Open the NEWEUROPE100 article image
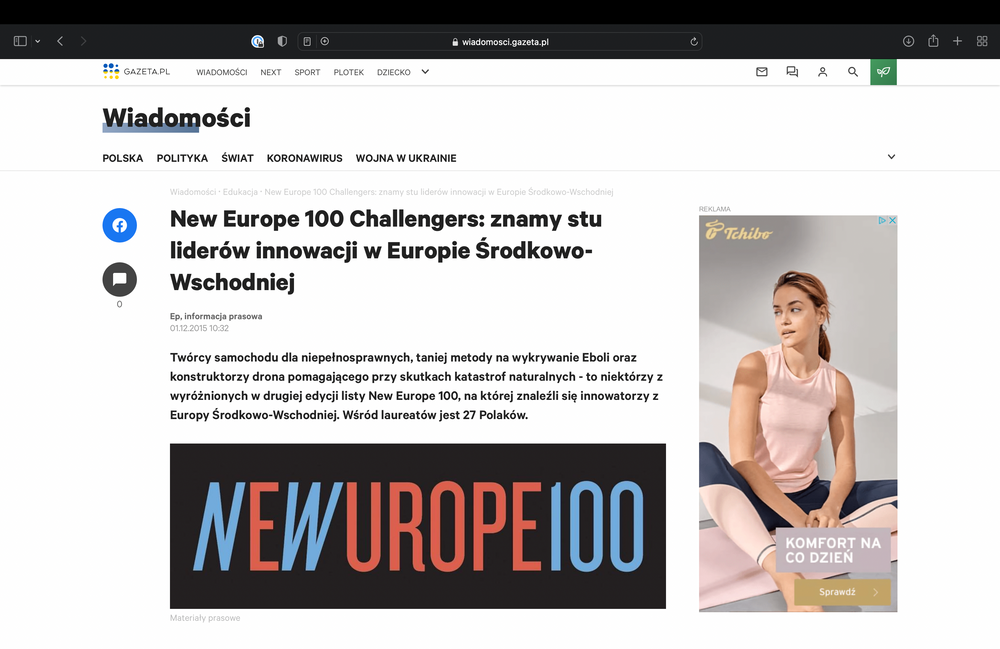The width and height of the screenshot is (1000, 649). click(418, 526)
